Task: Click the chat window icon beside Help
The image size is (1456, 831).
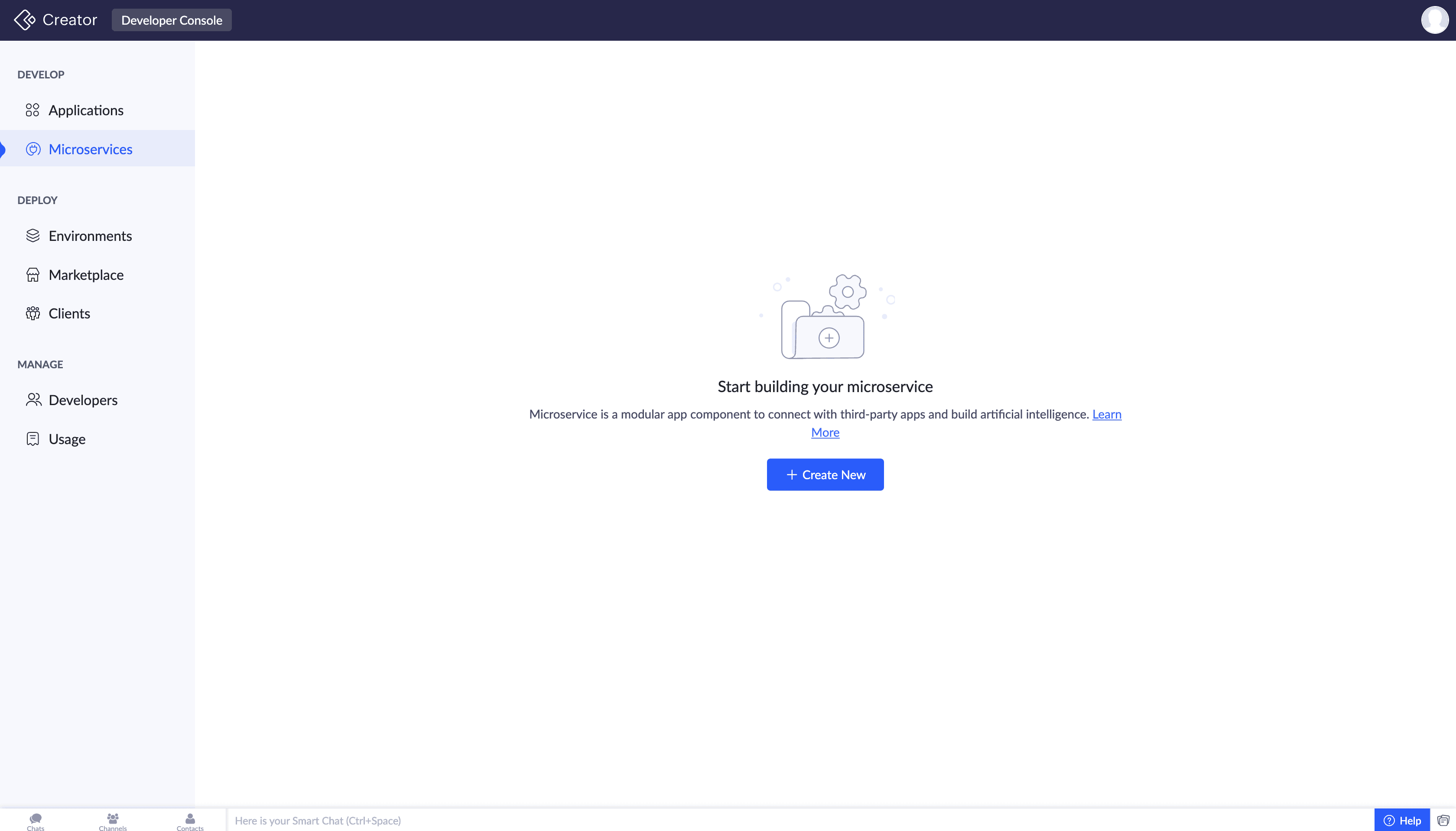Action: click(1443, 820)
